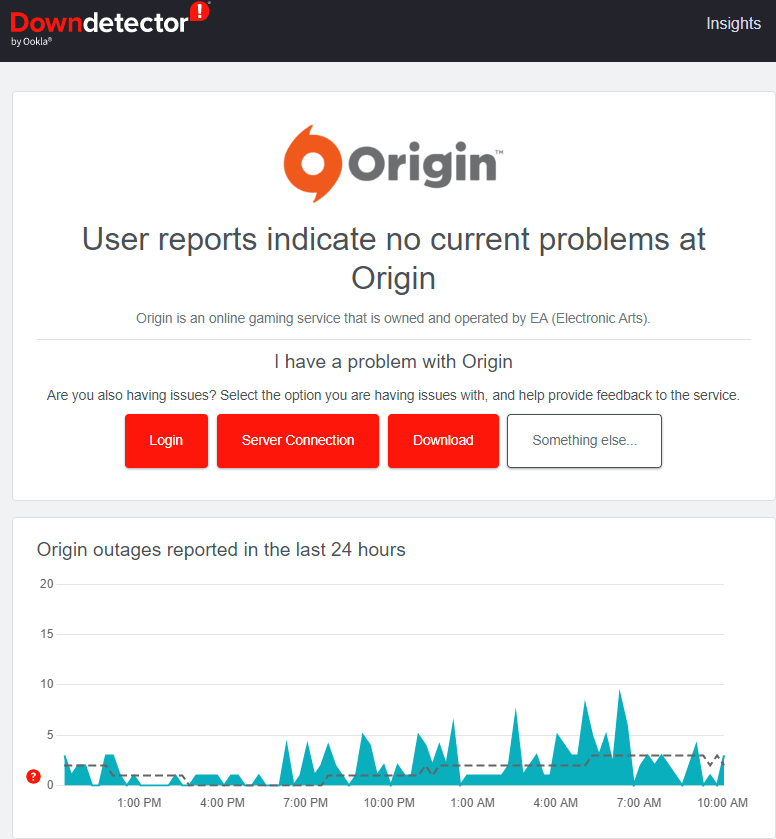776x839 pixels.
Task: Click the Origin swirl logo
Action: tap(313, 164)
